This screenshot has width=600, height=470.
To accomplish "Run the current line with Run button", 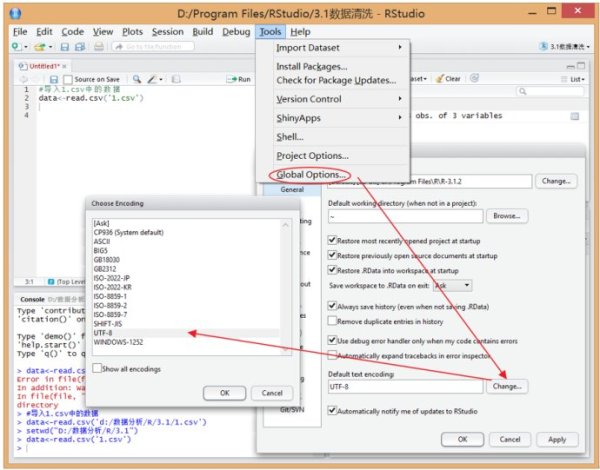I will [239, 79].
